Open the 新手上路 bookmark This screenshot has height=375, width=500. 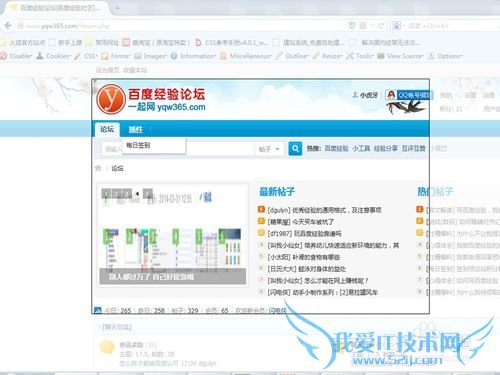click(x=66, y=43)
